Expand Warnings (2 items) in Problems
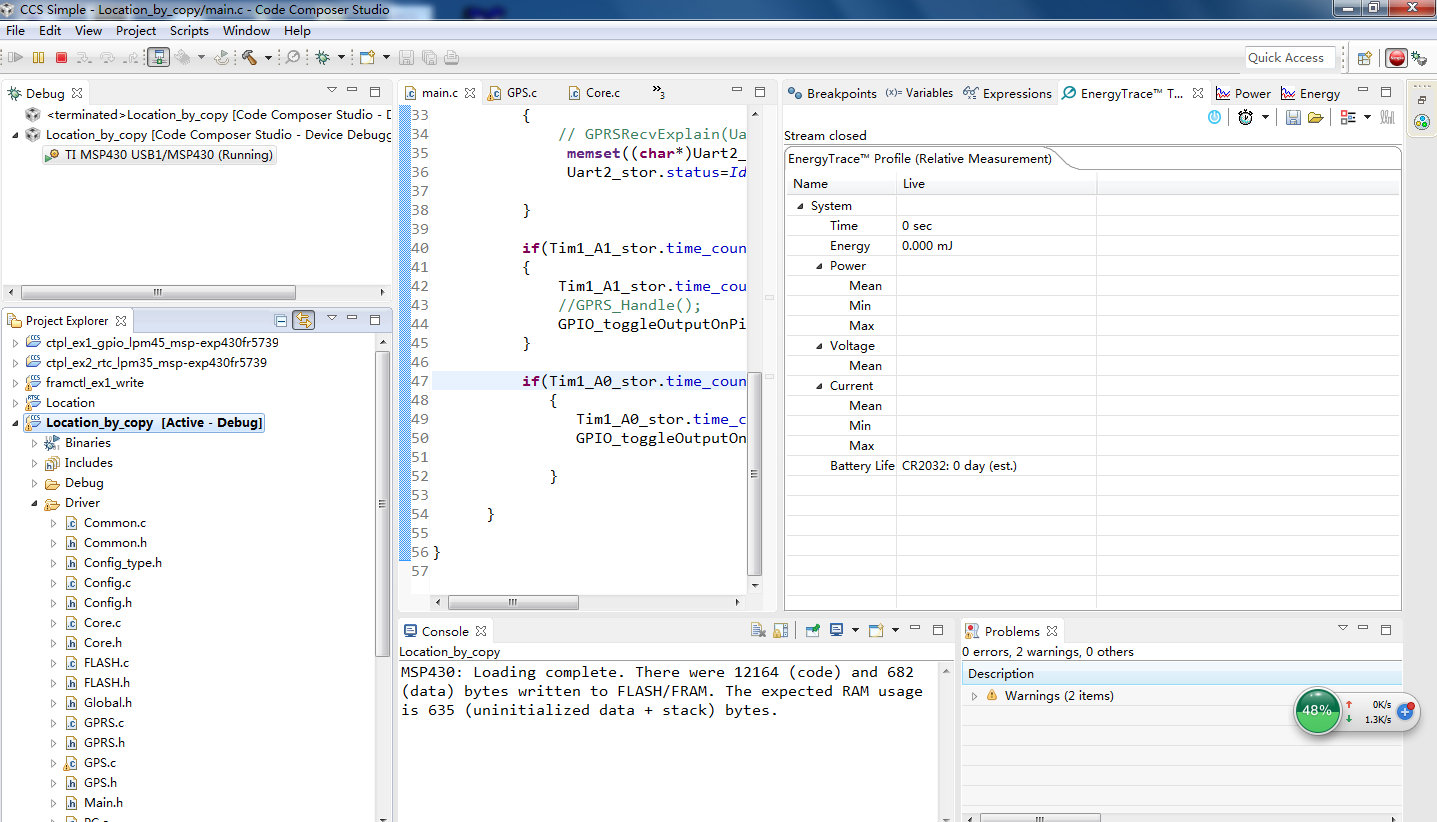The height and width of the screenshot is (822, 1437). coord(975,696)
